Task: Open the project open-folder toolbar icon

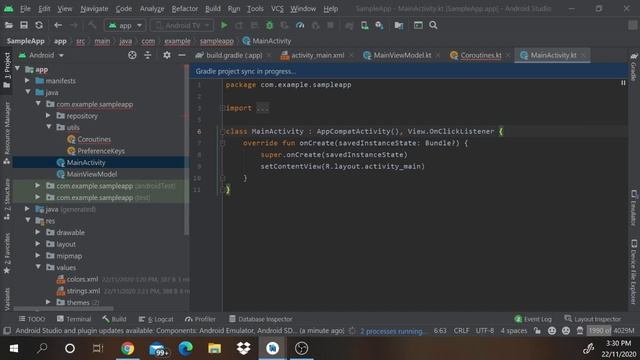Action: click(9, 25)
